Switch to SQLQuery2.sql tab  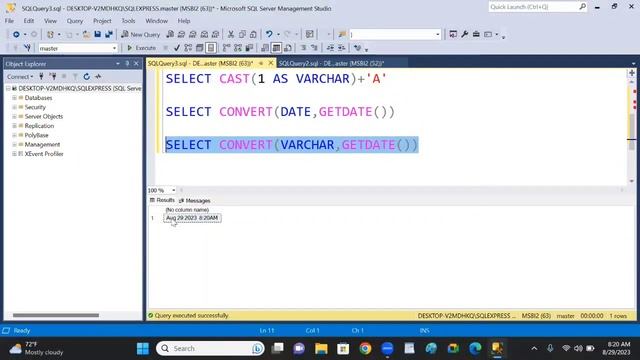[x=331, y=63]
